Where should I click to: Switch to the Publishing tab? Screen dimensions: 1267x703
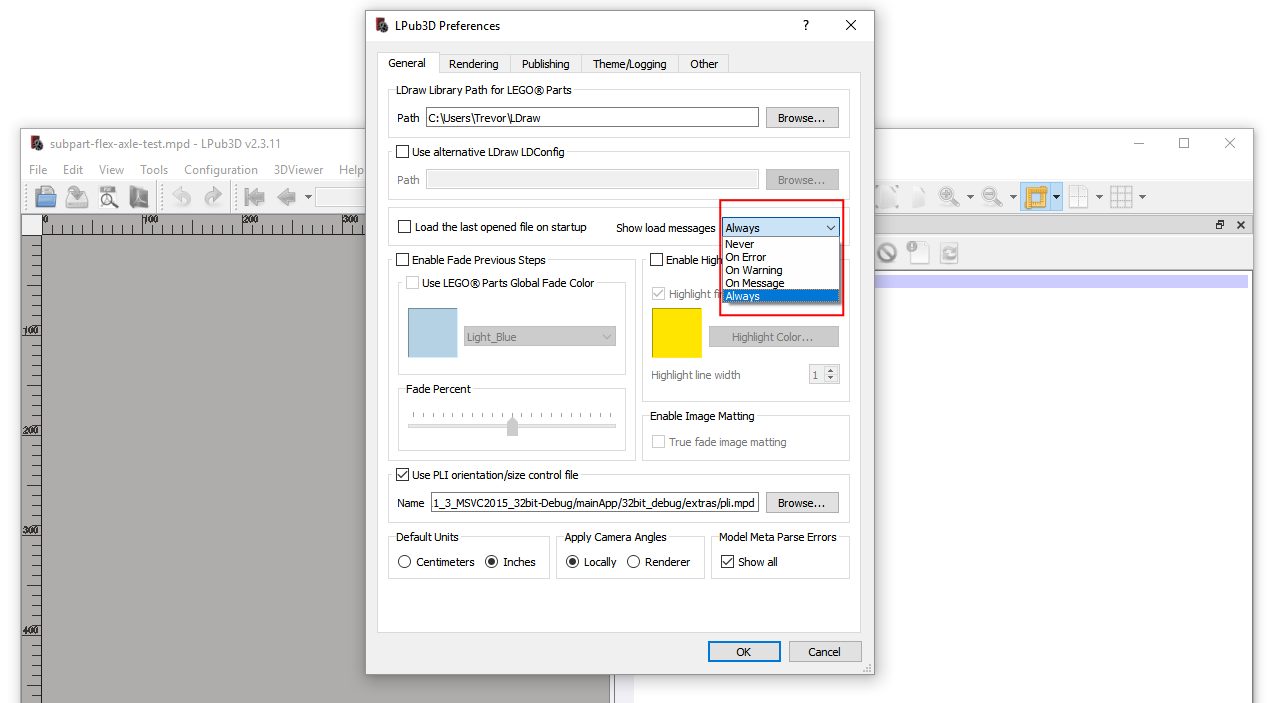pos(545,63)
